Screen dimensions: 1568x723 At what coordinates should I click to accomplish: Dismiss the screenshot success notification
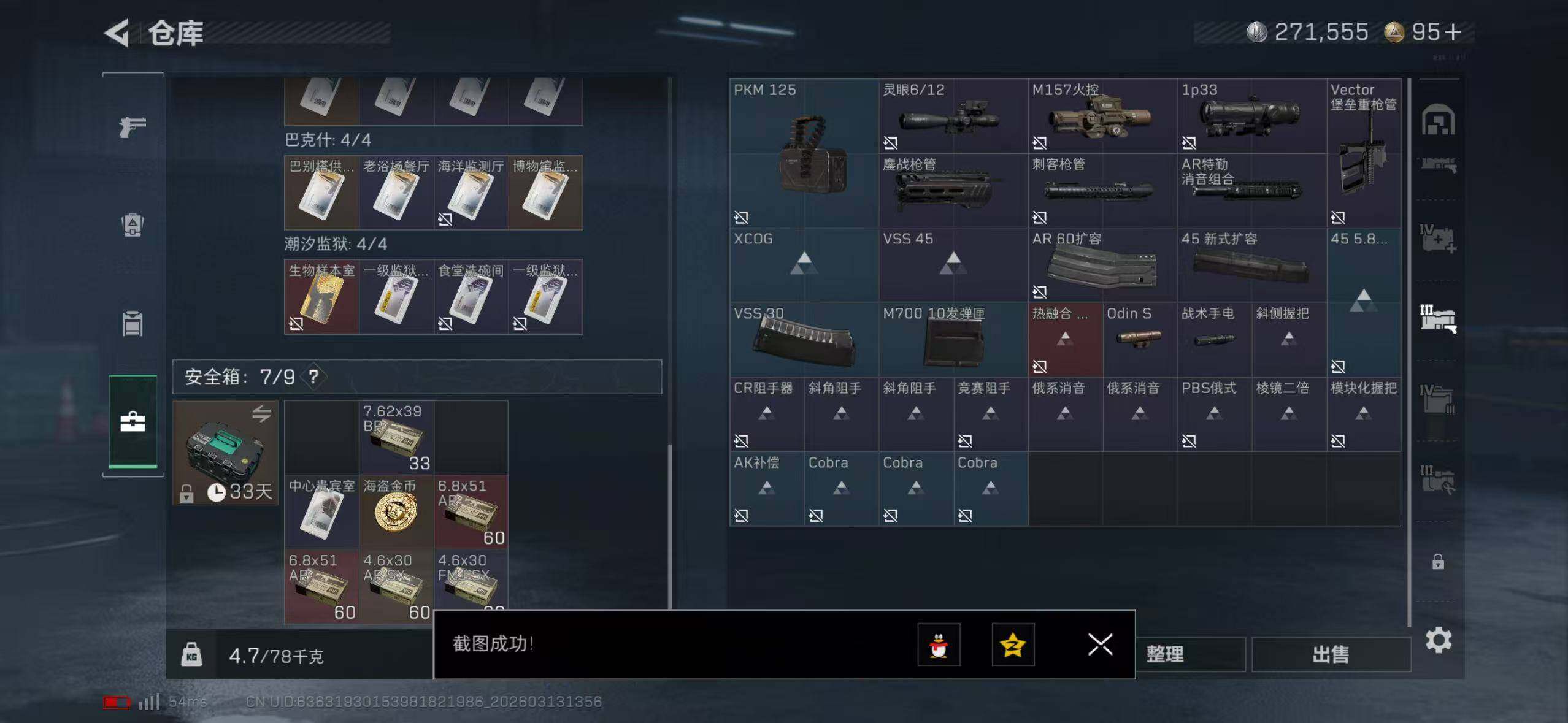(x=1100, y=645)
